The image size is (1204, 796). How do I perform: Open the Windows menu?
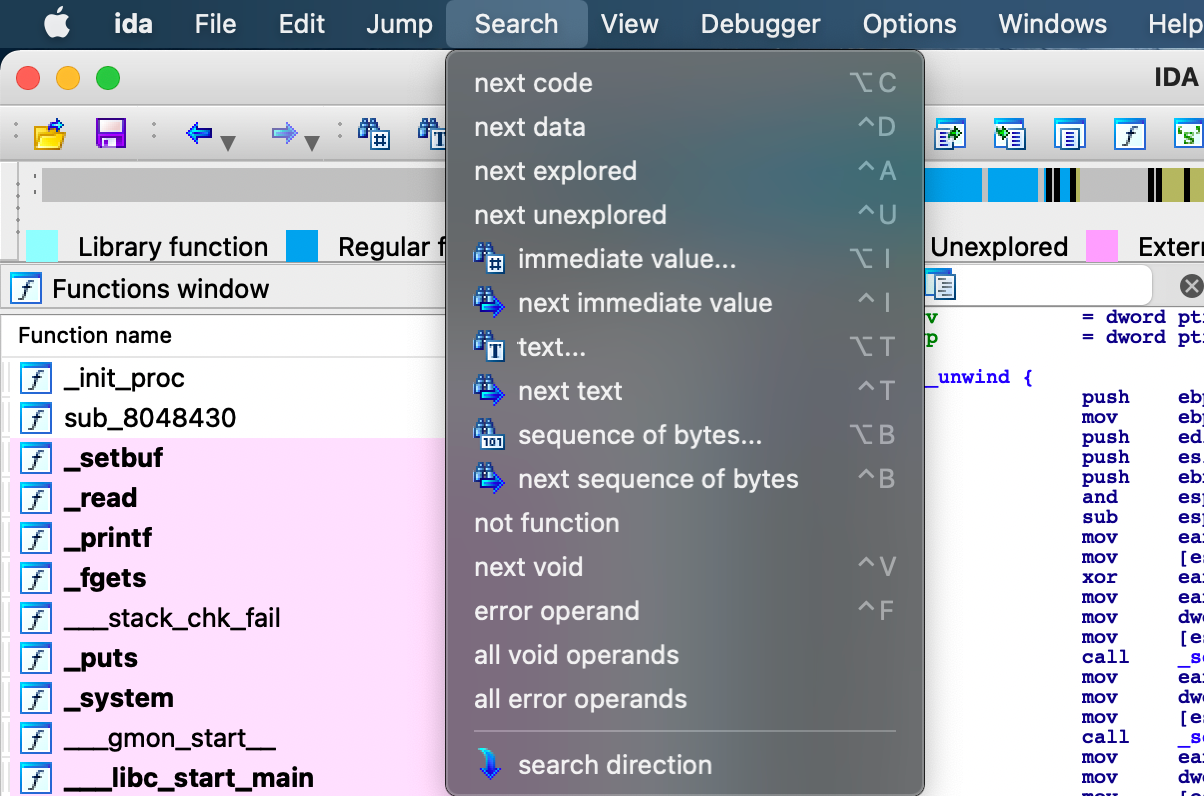coord(1053,24)
